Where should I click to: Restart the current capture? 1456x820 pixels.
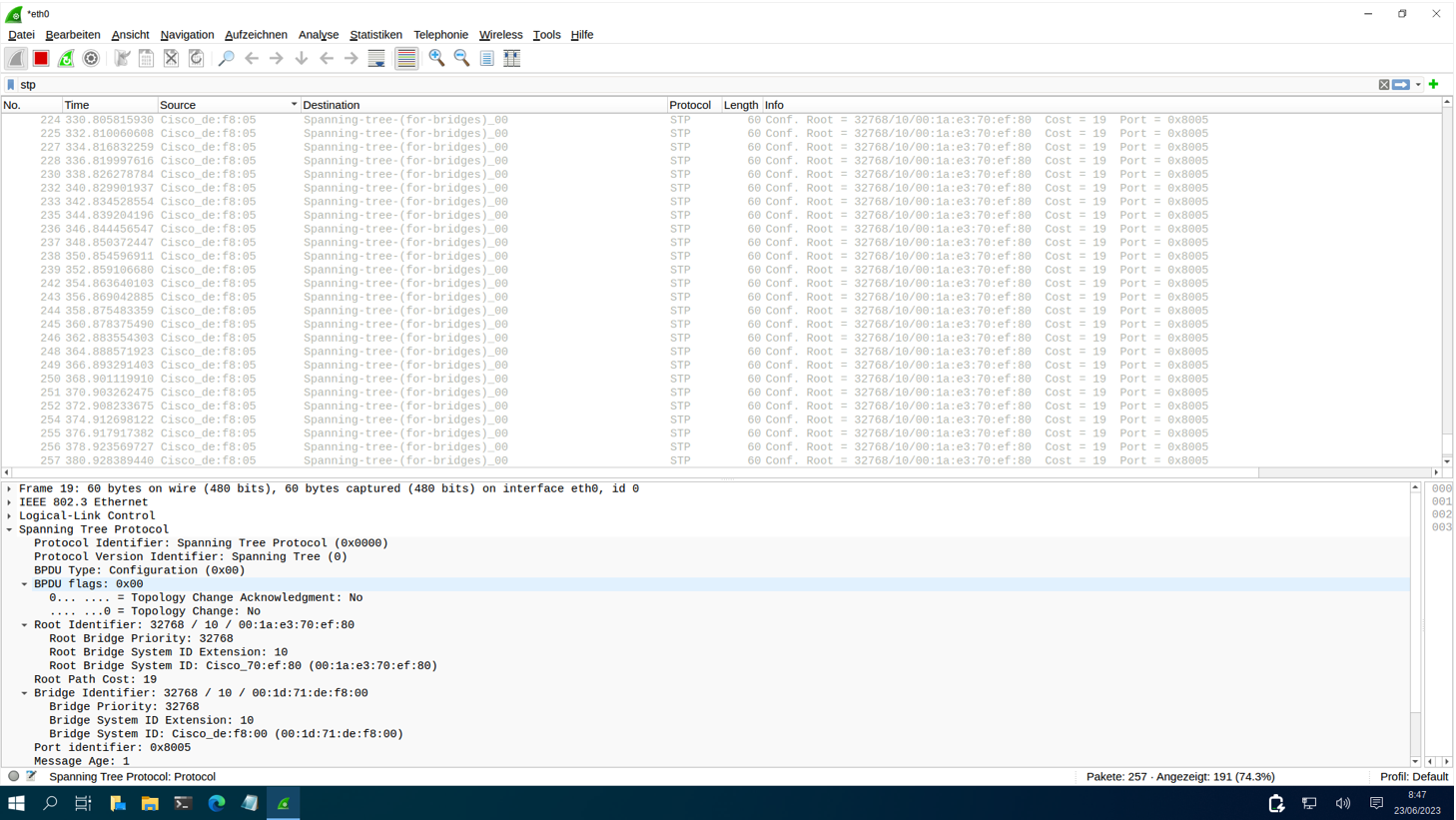pyautogui.click(x=64, y=58)
